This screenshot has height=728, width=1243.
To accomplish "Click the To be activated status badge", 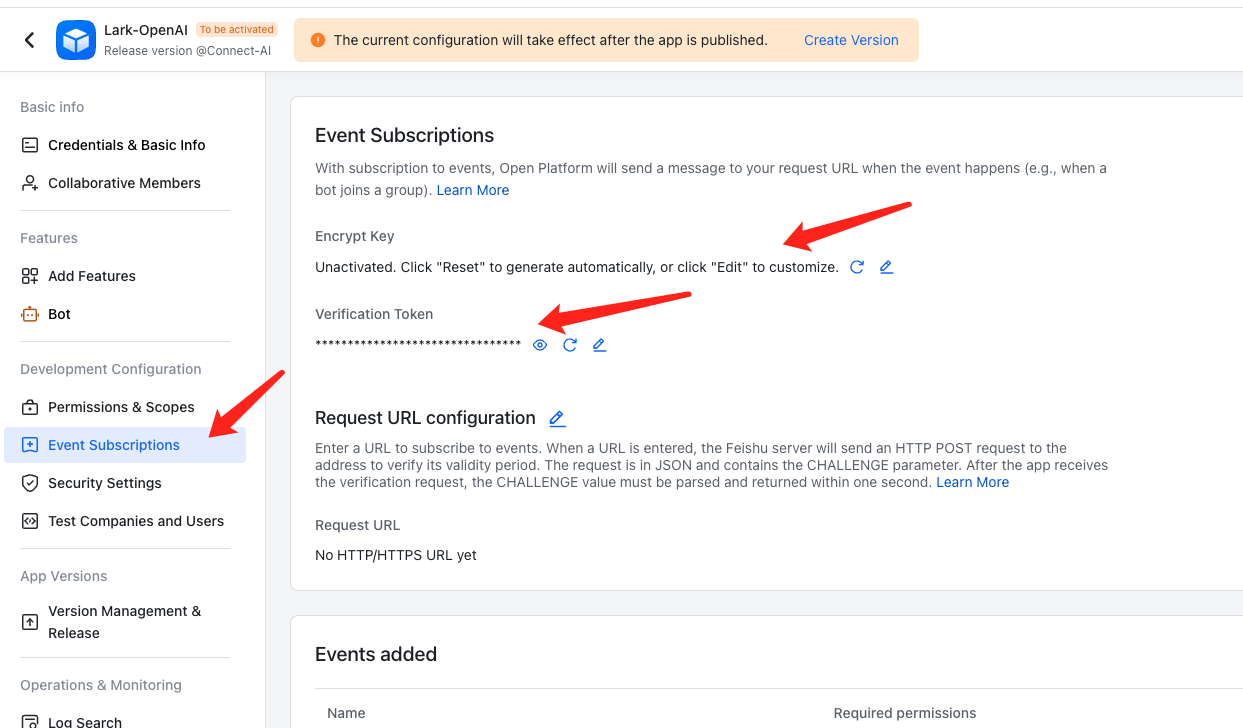I will pyautogui.click(x=237, y=28).
